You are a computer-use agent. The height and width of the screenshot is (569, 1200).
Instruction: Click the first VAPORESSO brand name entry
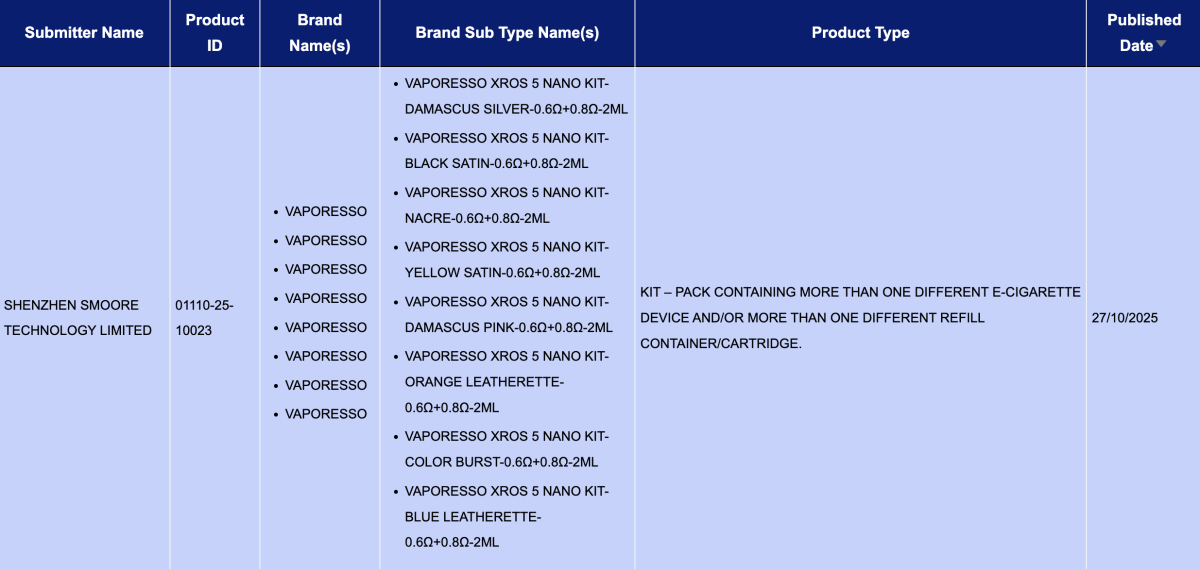pos(325,211)
